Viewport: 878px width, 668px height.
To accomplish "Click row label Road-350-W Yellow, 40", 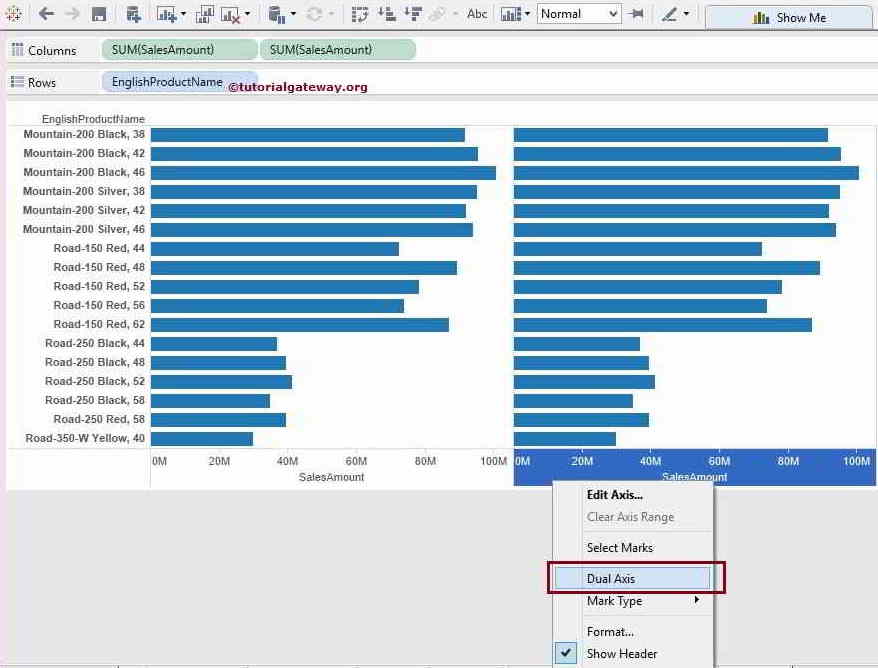I will pyautogui.click(x=85, y=438).
